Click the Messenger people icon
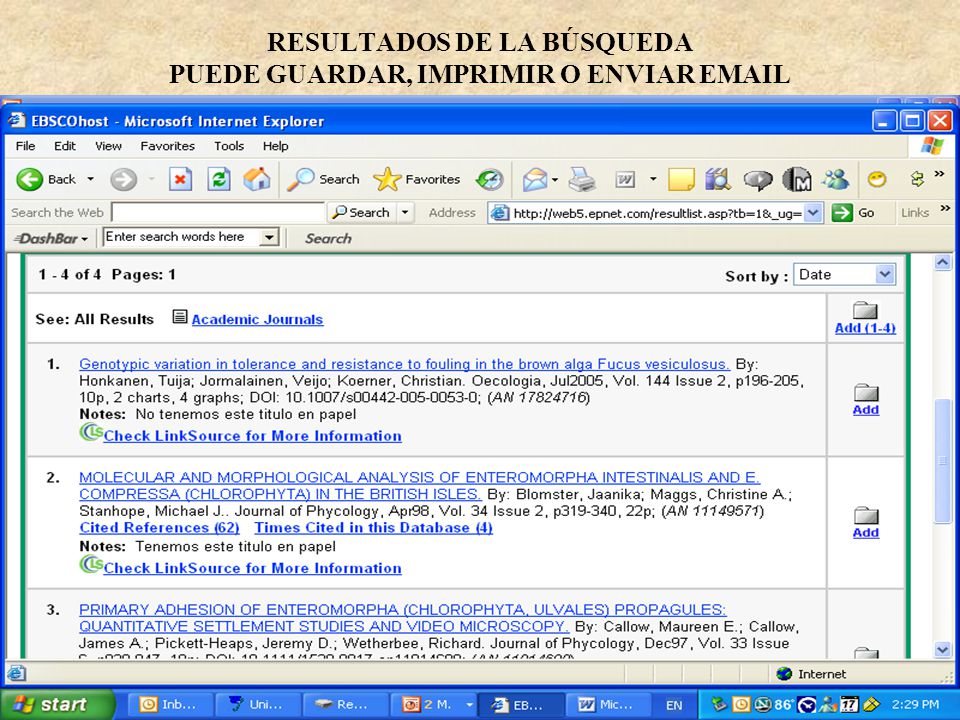 pyautogui.click(x=836, y=179)
